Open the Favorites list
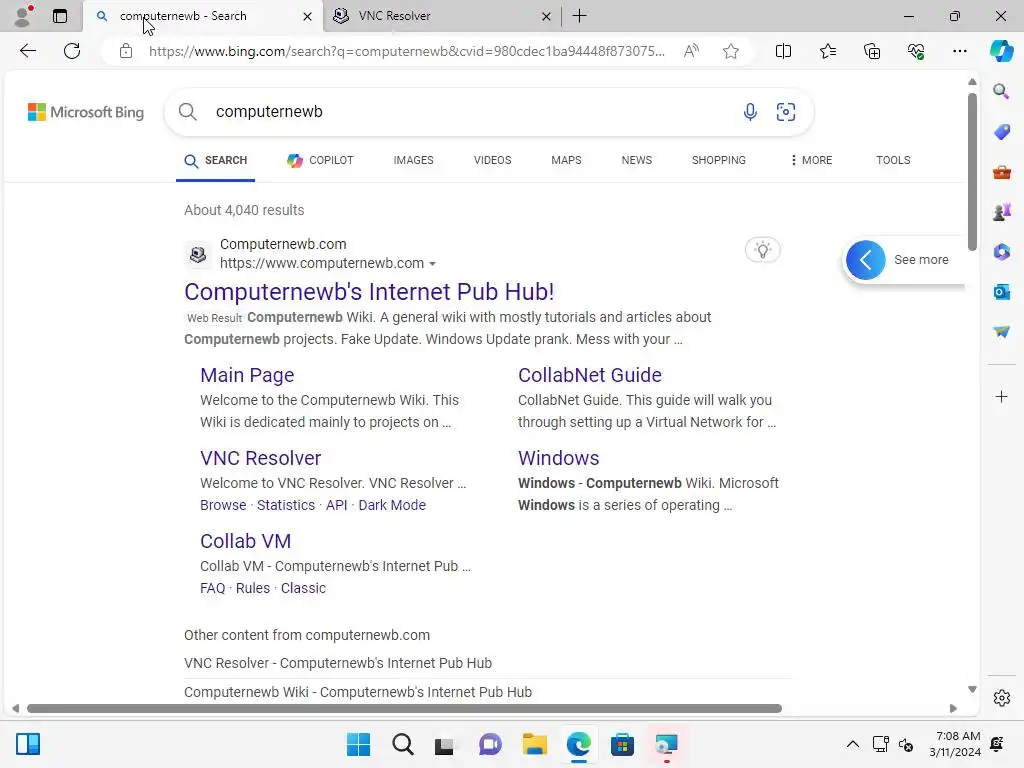 tap(827, 51)
